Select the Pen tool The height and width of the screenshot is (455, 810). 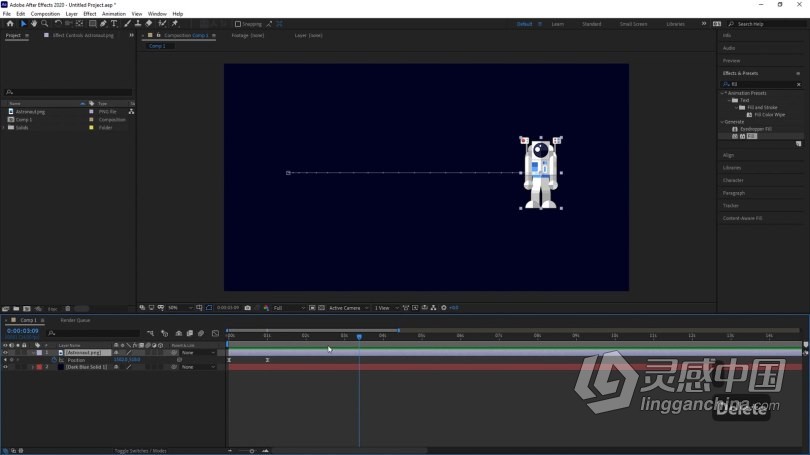pos(103,24)
